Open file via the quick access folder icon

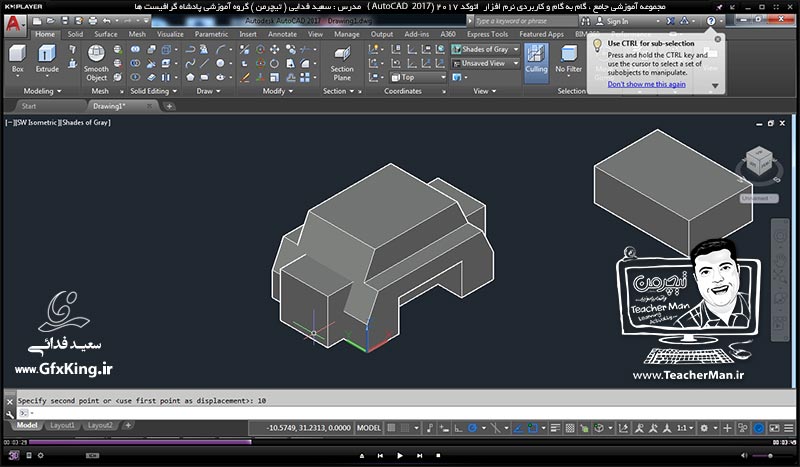point(51,21)
